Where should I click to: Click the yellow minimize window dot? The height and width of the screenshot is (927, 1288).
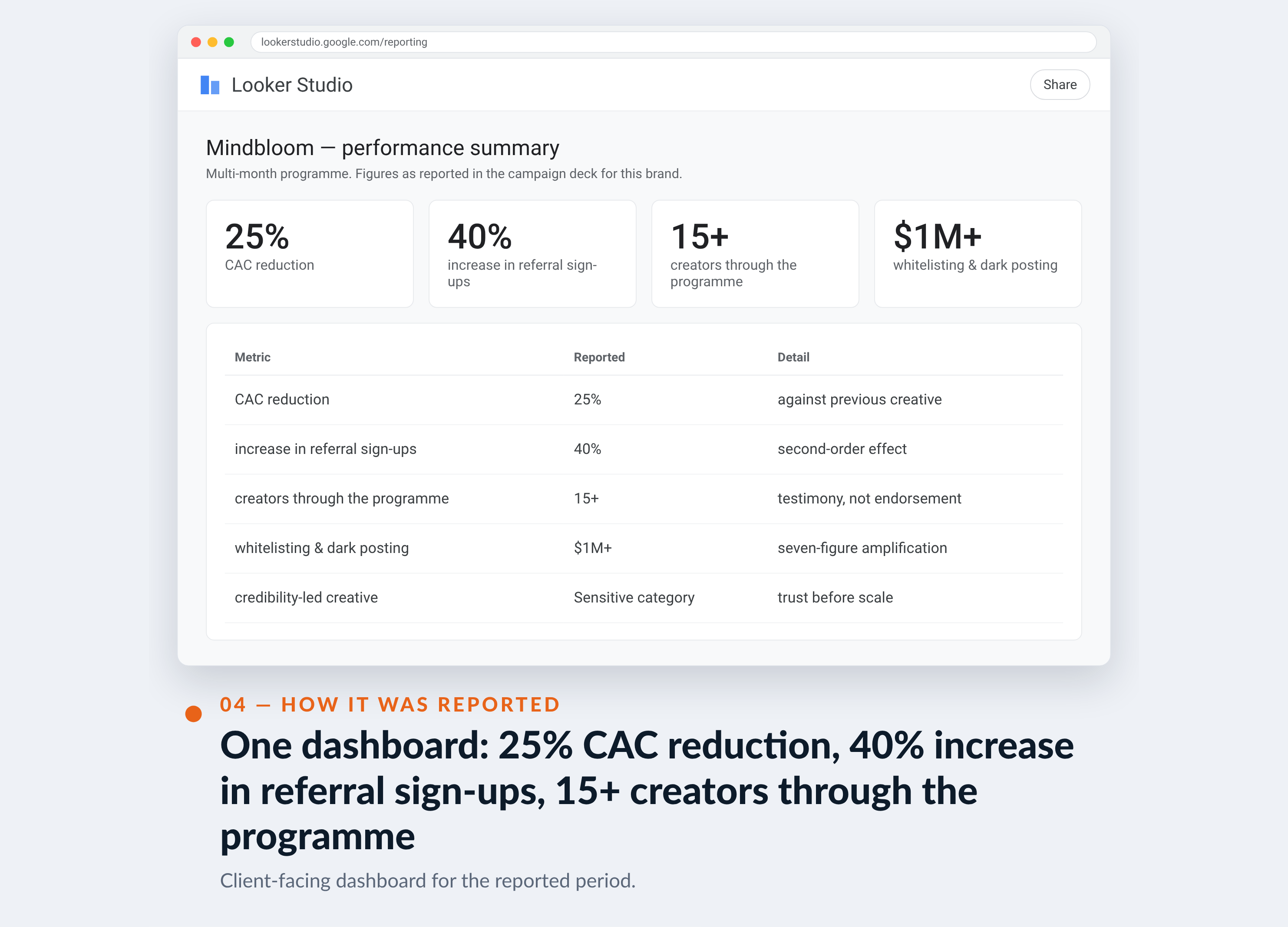click(212, 42)
